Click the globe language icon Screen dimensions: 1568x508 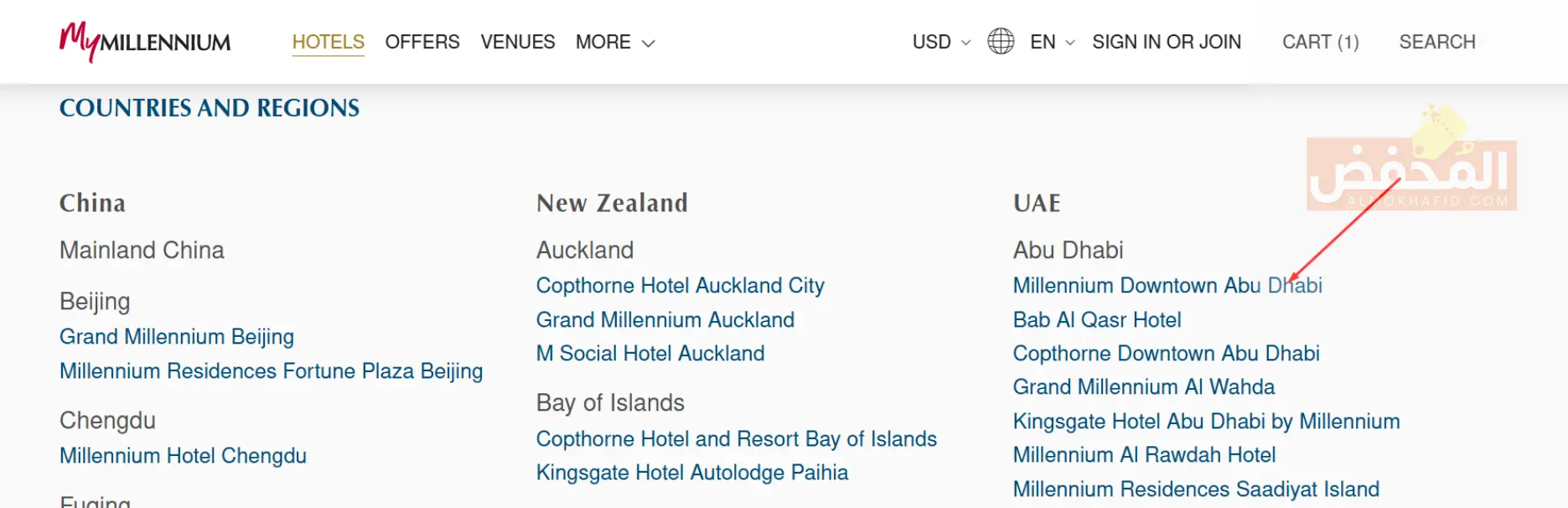coord(1001,41)
